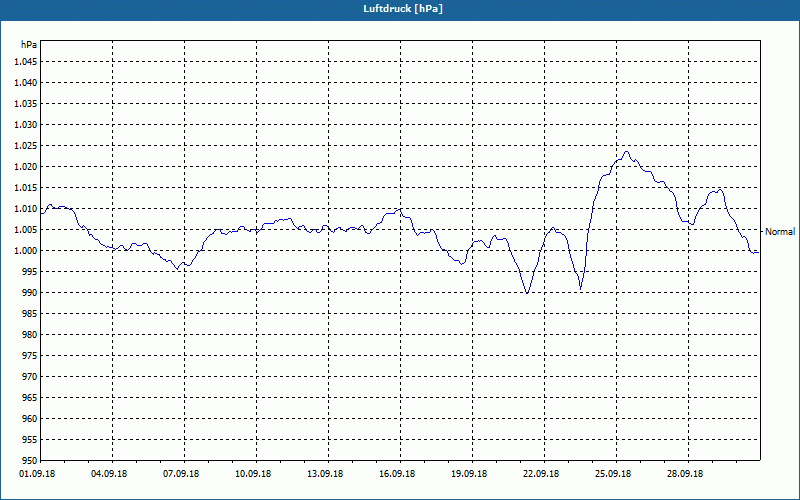Click the 'hPa' unit label
Screen dimensions: 800x500
(29, 44)
